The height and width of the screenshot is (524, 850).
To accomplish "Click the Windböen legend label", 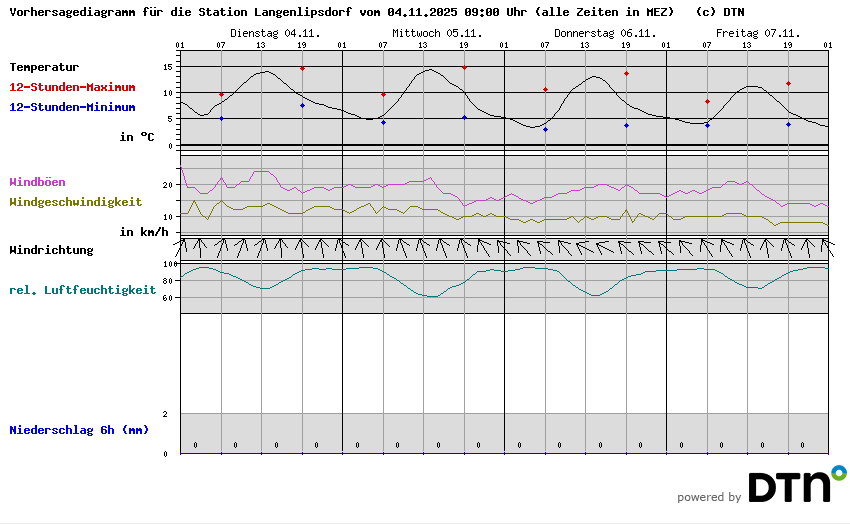I will [x=37, y=182].
